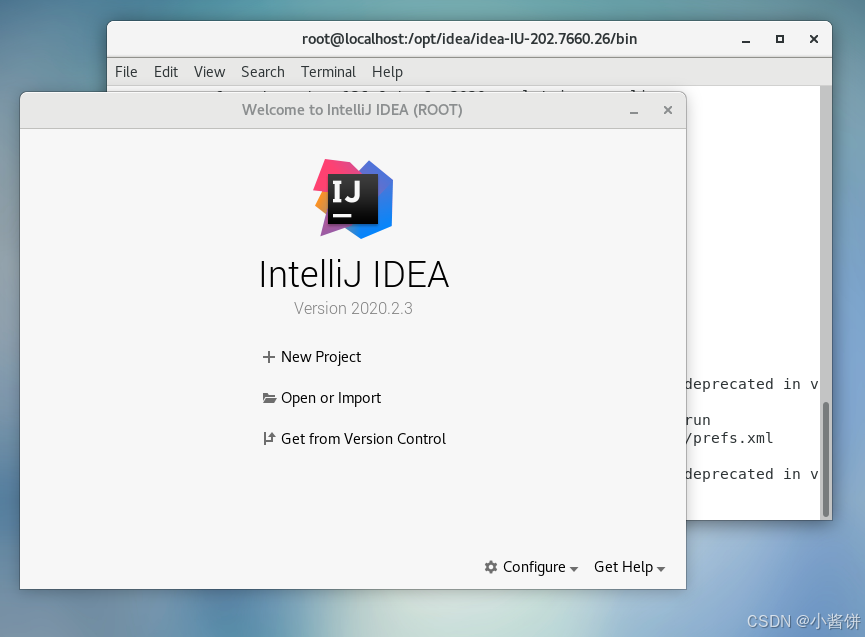The width and height of the screenshot is (865, 637).
Task: Open the terminal Search menu
Action: point(263,72)
